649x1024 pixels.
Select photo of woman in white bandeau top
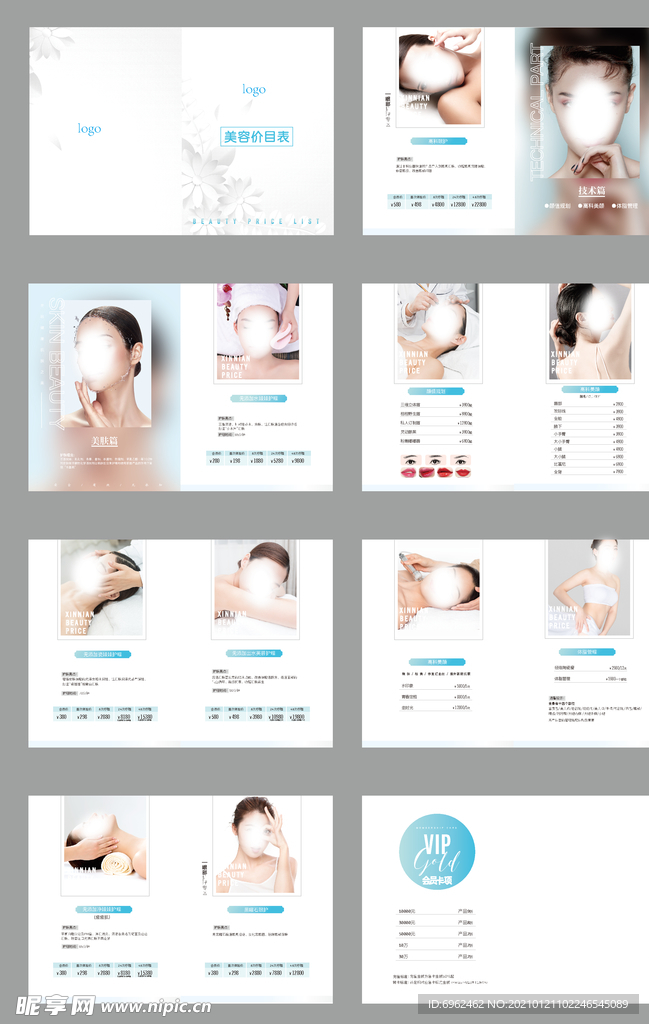pyautogui.click(x=589, y=588)
